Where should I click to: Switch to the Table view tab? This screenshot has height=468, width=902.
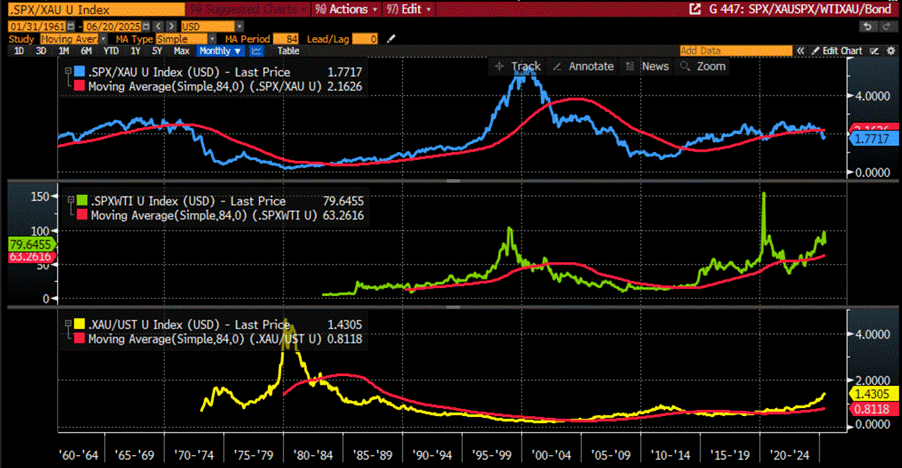point(288,51)
